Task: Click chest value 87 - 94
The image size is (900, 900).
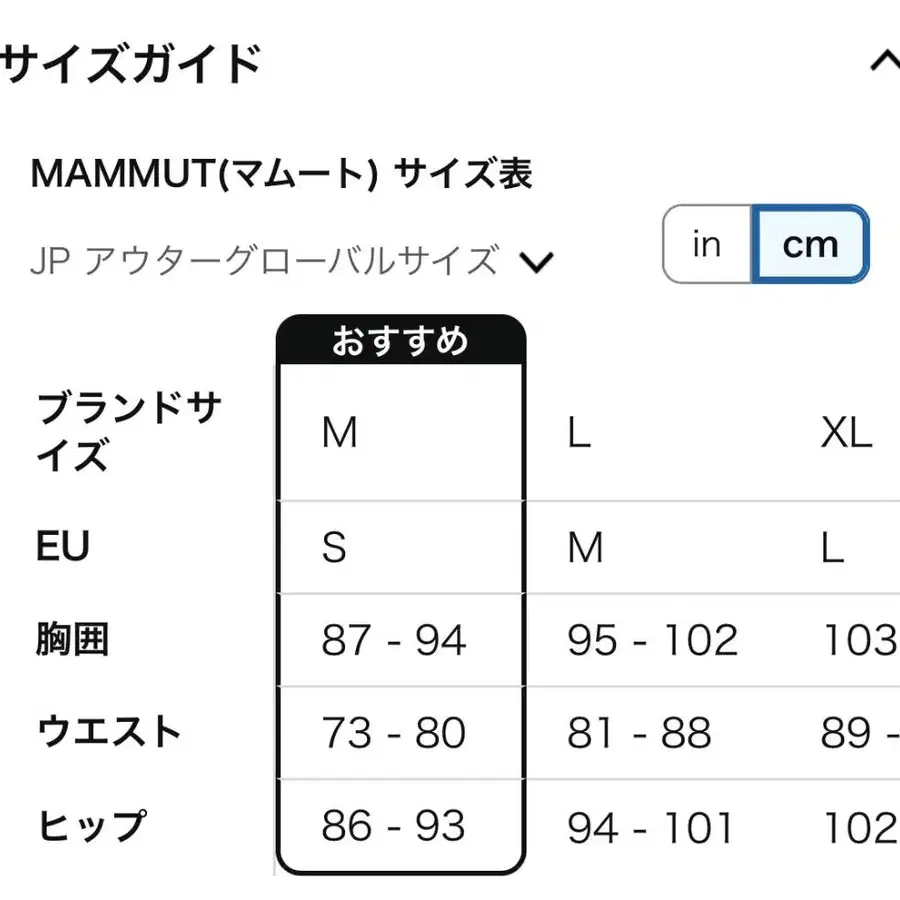Action: (x=393, y=641)
